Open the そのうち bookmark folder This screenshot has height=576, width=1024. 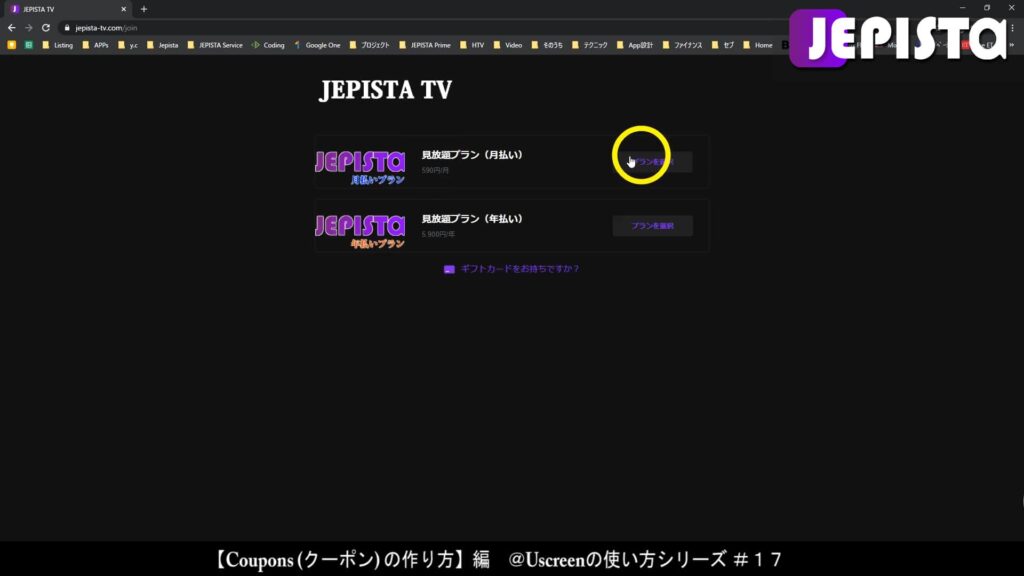tap(547, 45)
